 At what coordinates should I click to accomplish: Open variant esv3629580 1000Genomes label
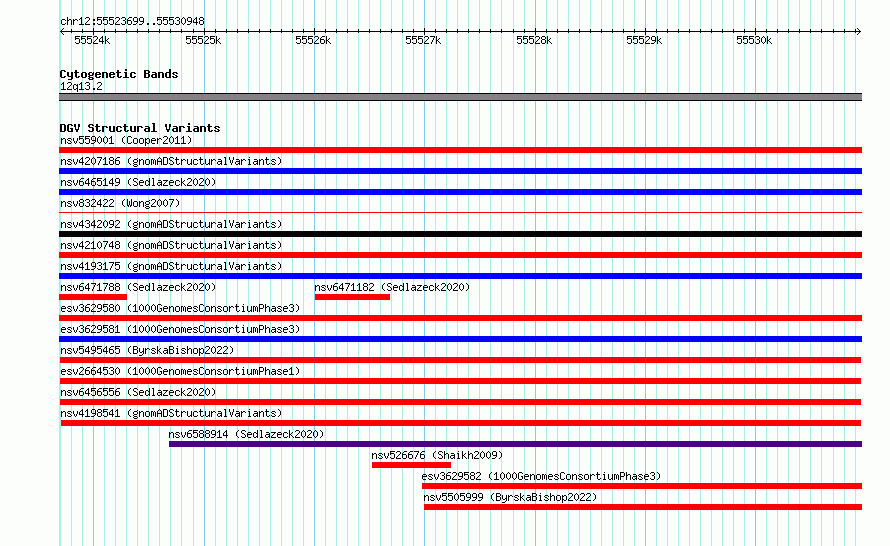tap(180, 308)
